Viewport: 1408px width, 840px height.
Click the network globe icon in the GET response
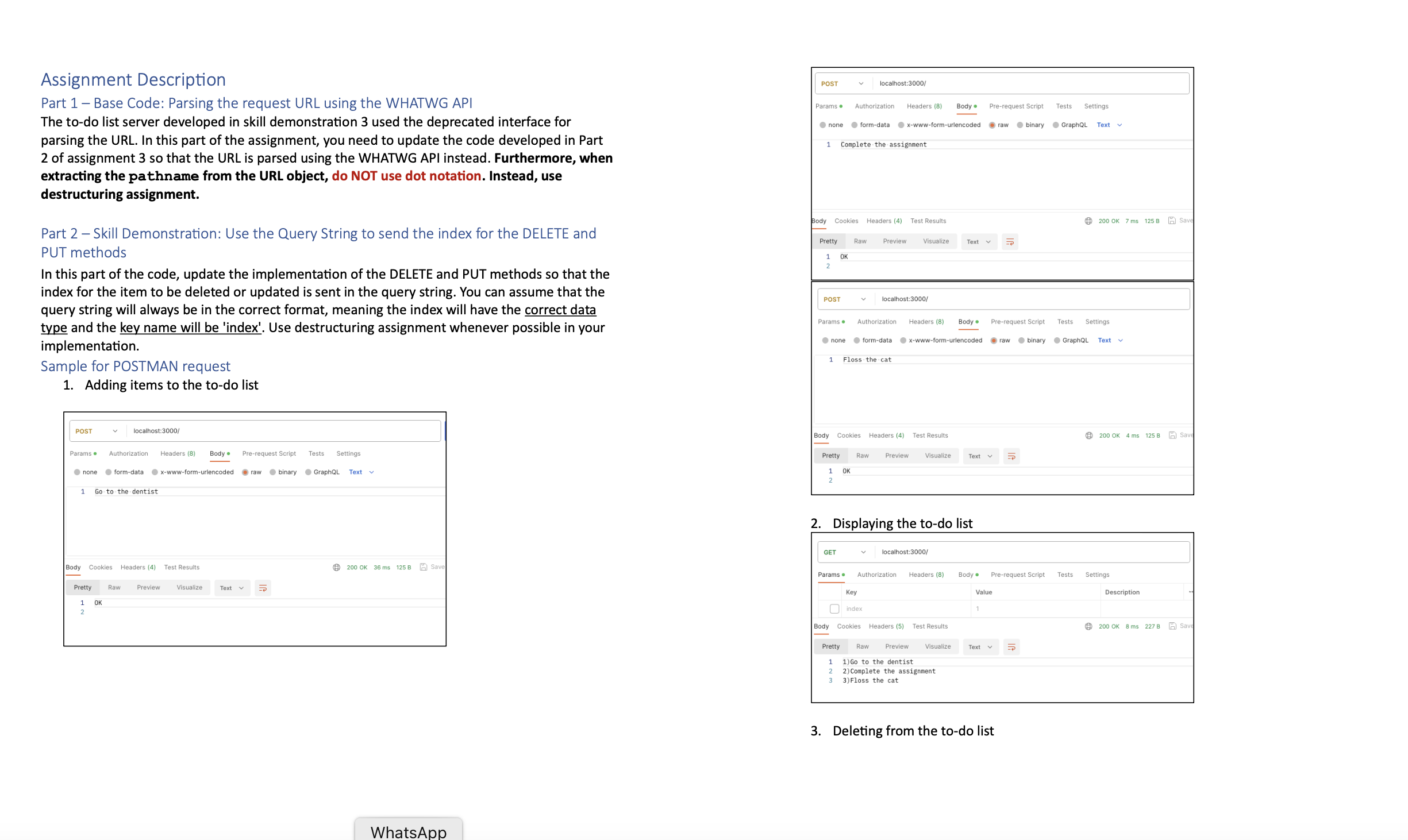point(1088,626)
